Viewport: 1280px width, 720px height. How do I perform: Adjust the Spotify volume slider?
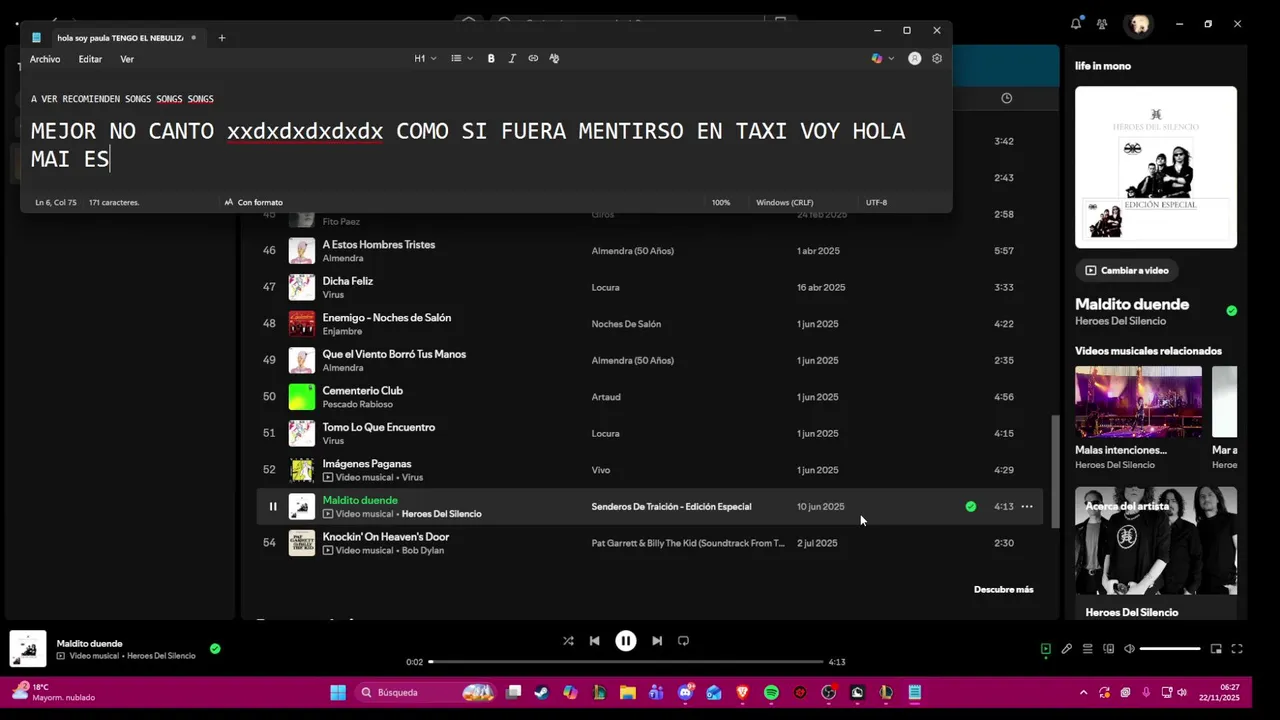click(x=1170, y=649)
